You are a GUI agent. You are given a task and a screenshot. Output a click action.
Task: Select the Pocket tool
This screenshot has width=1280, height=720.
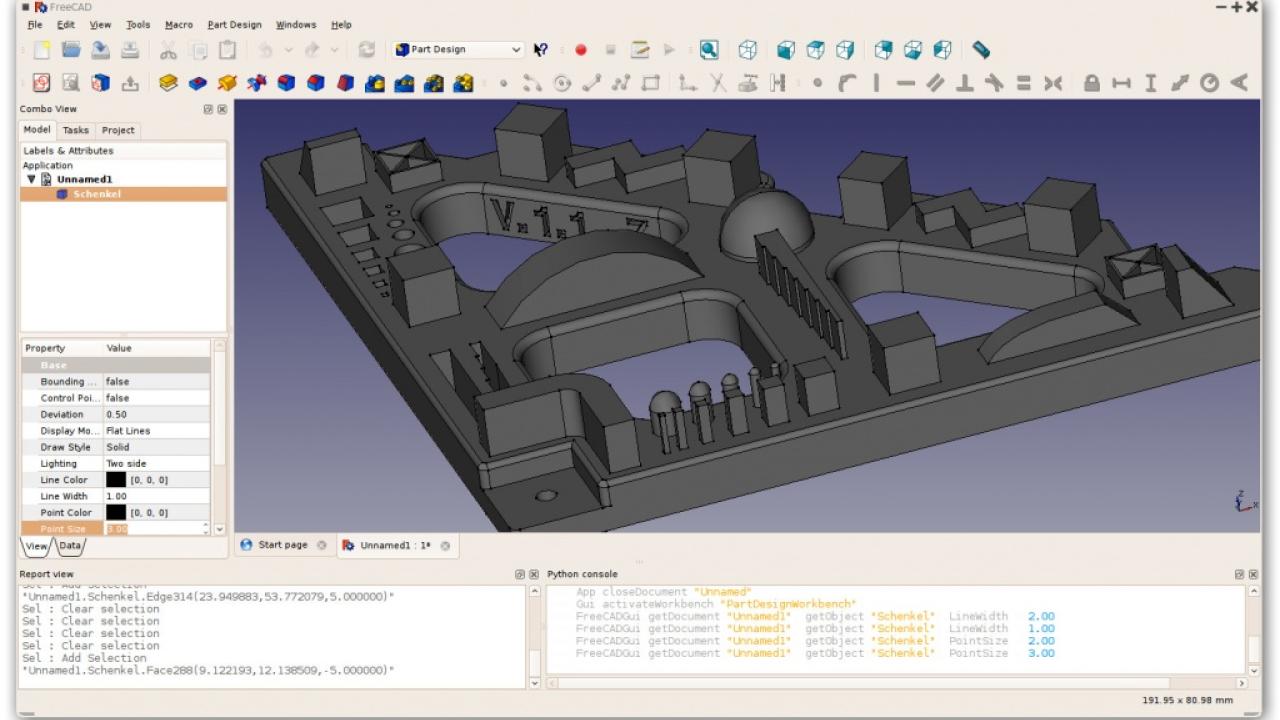click(199, 84)
